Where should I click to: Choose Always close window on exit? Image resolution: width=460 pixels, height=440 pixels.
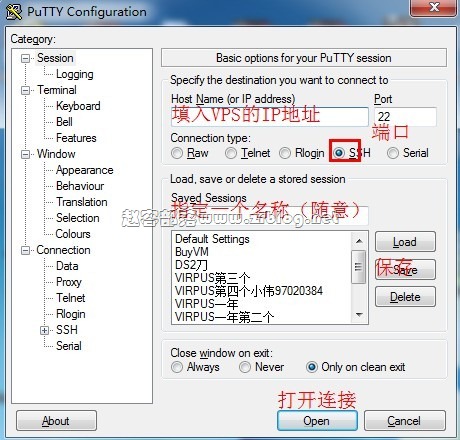click(x=177, y=367)
